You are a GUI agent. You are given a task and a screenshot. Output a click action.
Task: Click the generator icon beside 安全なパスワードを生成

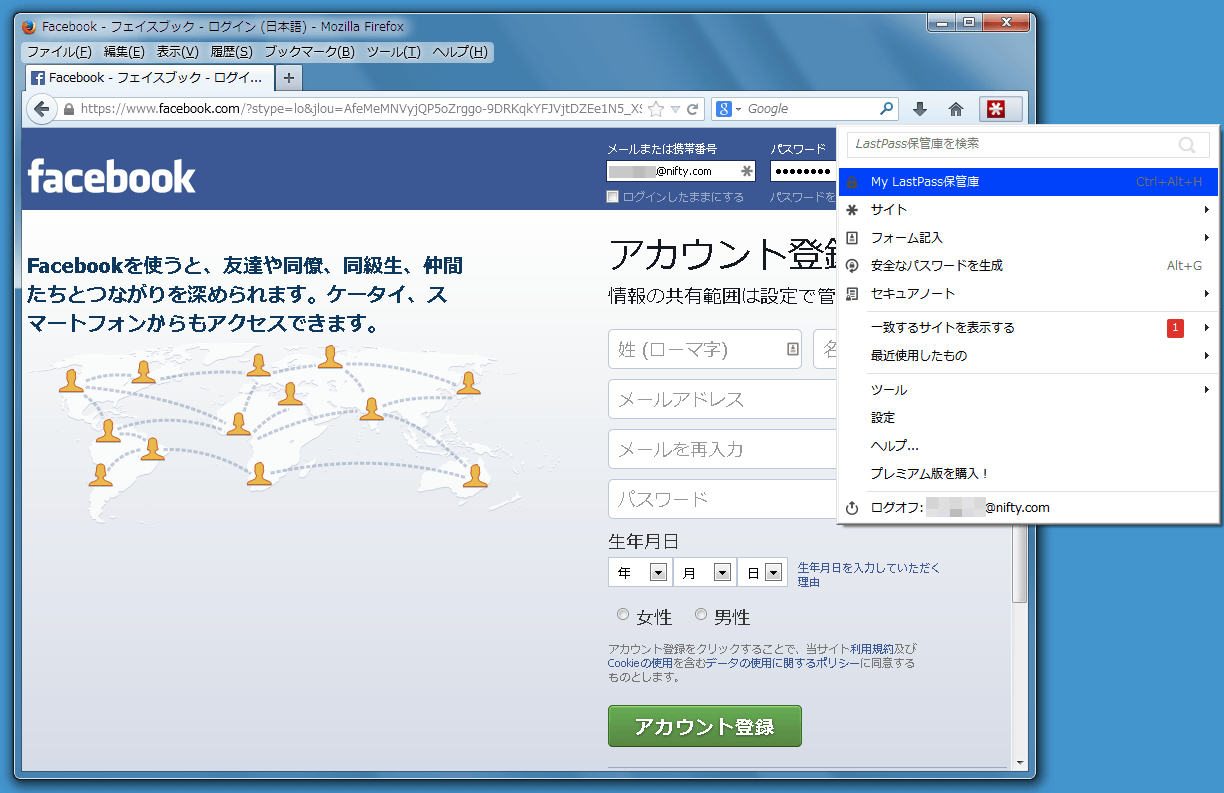point(852,266)
